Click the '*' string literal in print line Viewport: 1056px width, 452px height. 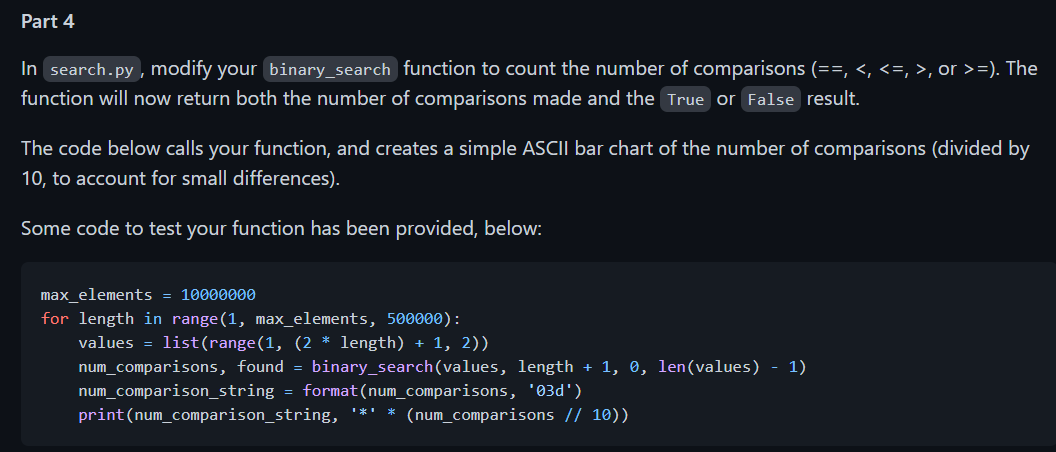point(363,415)
